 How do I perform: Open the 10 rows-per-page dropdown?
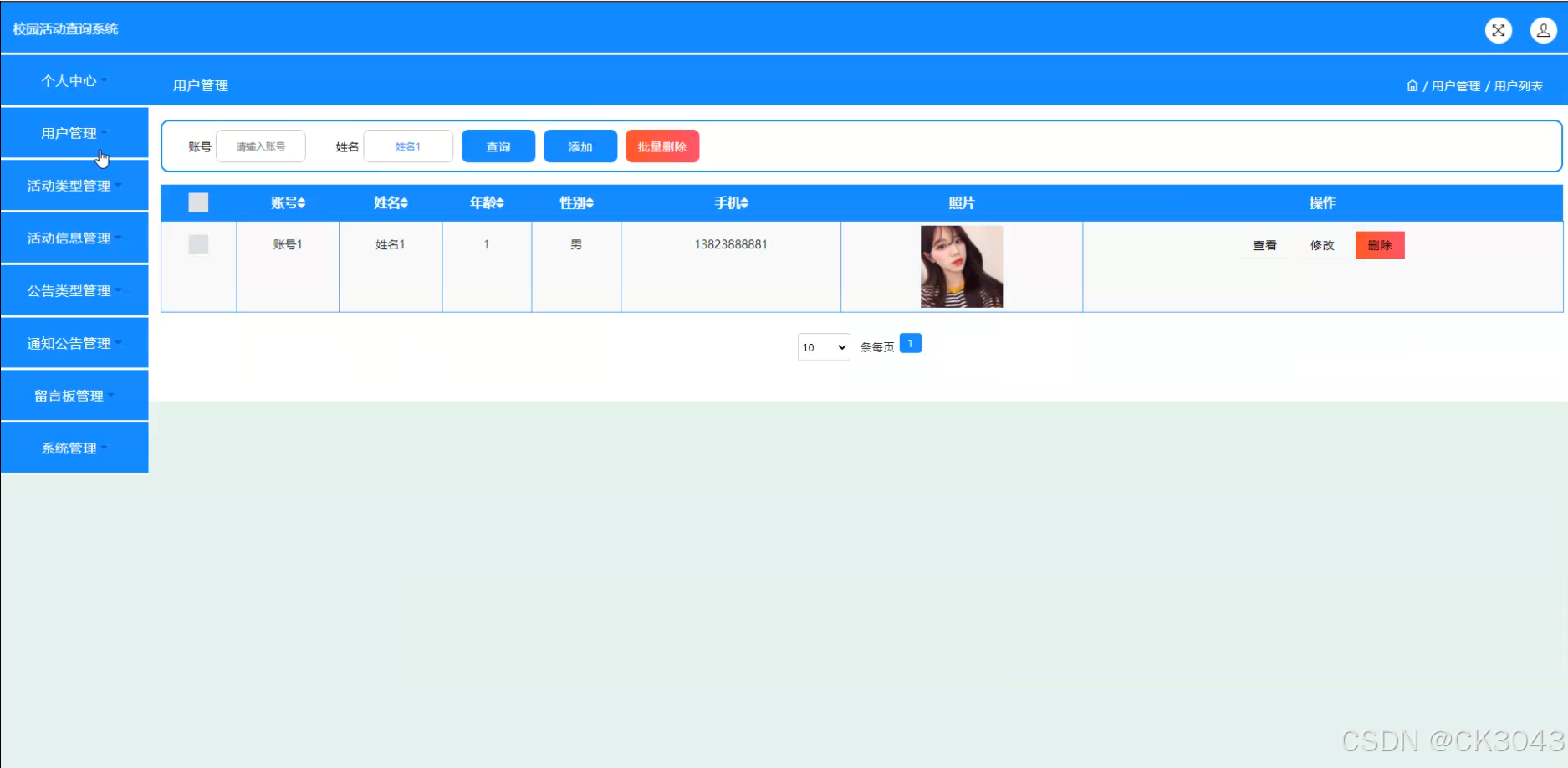coord(824,347)
